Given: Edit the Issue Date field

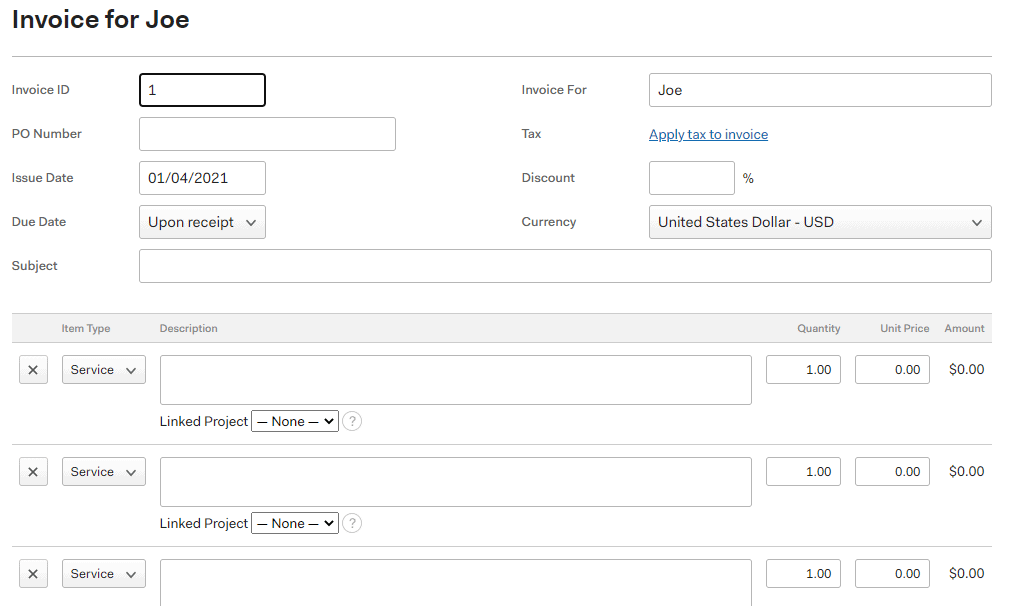Looking at the screenshot, I should [x=202, y=178].
